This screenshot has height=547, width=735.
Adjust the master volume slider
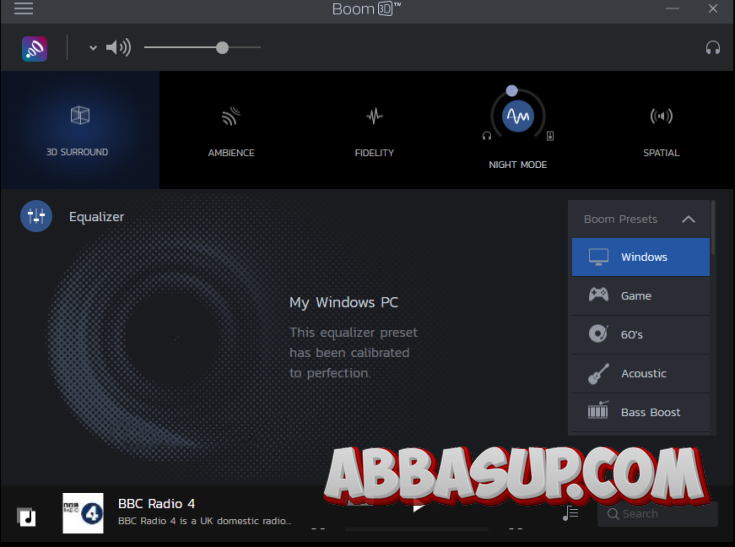(202, 47)
